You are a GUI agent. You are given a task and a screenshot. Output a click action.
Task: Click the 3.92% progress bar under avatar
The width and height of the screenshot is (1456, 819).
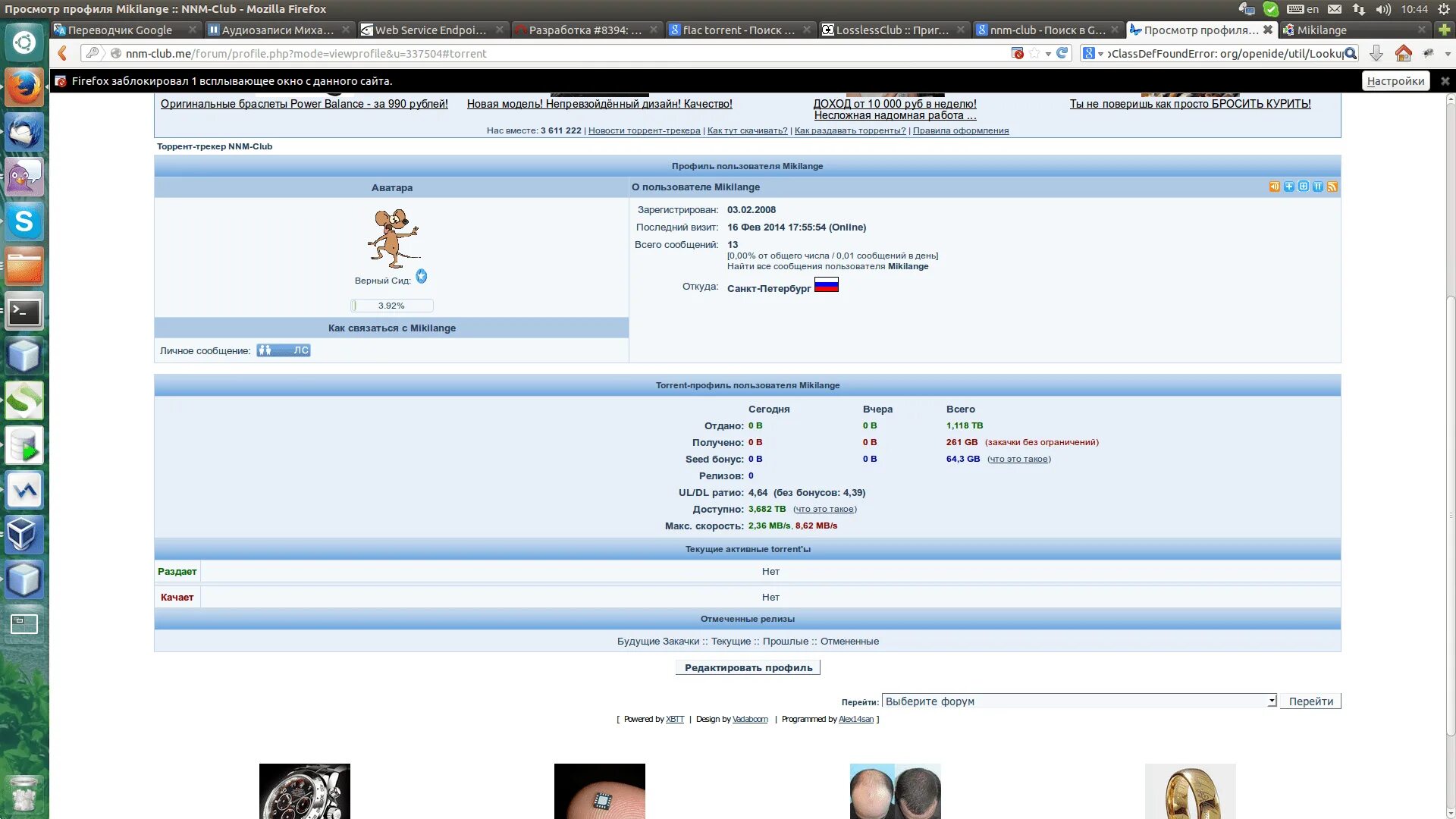[x=391, y=306]
